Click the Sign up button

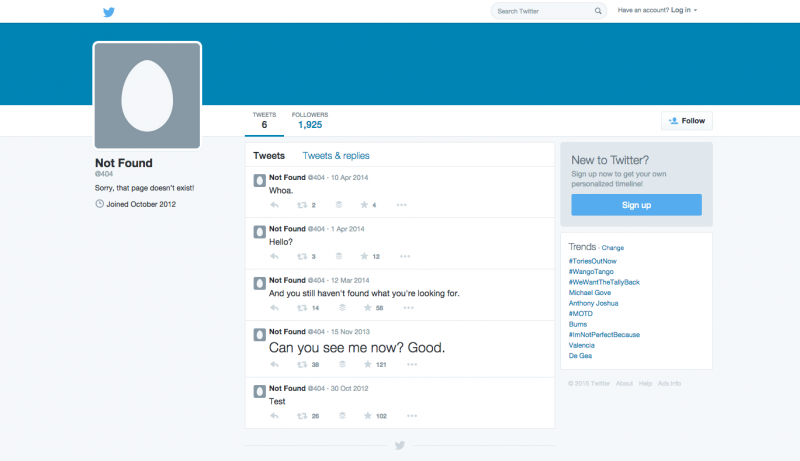click(x=636, y=205)
